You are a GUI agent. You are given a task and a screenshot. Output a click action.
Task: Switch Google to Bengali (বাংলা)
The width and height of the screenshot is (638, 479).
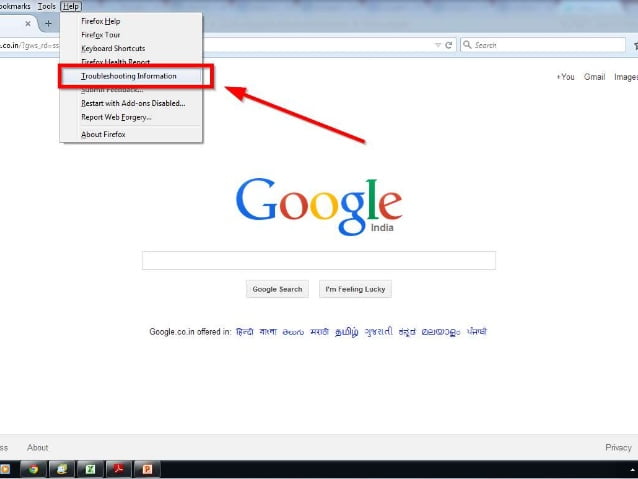[268, 332]
